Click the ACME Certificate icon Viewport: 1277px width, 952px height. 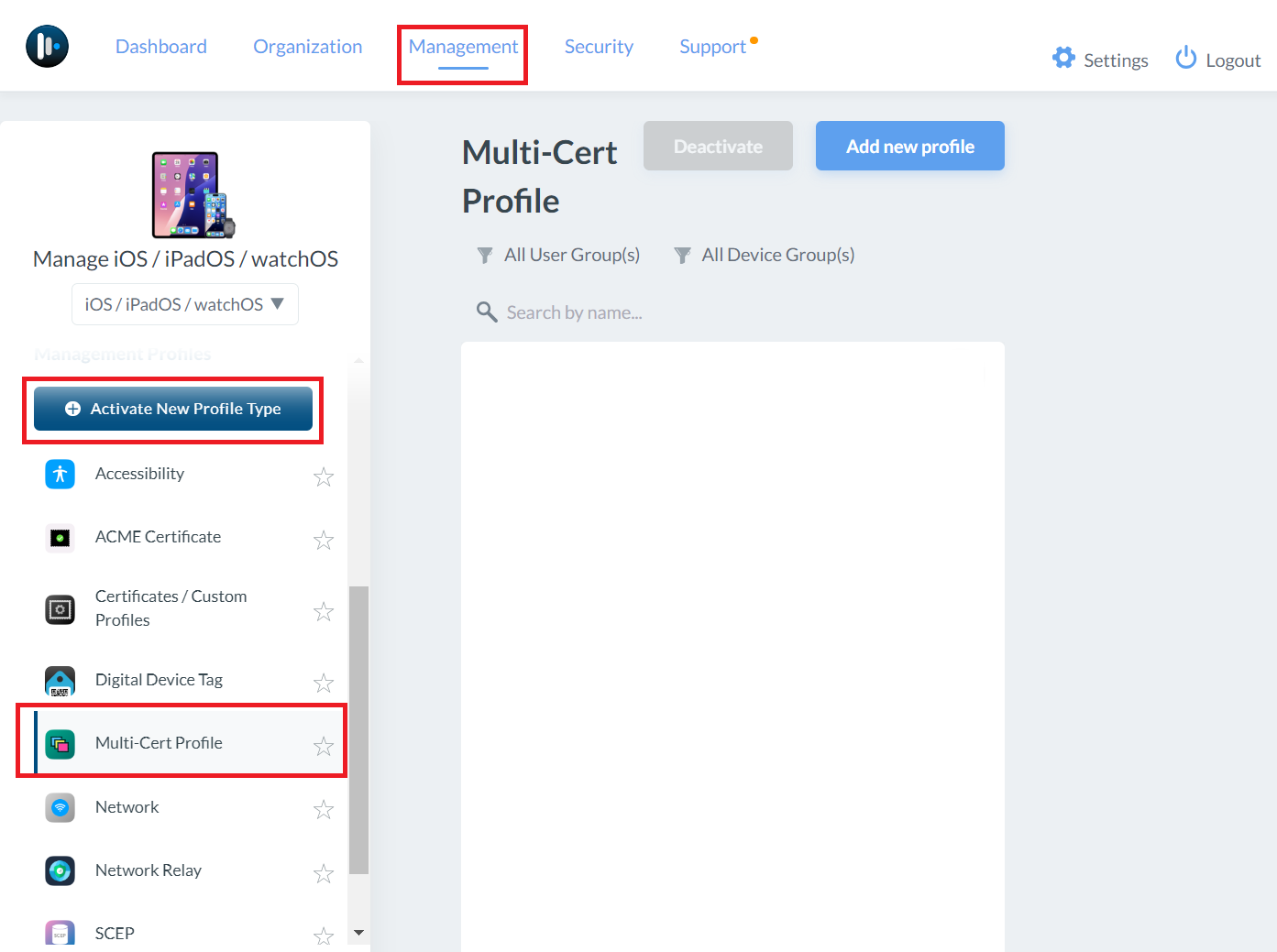pos(61,538)
